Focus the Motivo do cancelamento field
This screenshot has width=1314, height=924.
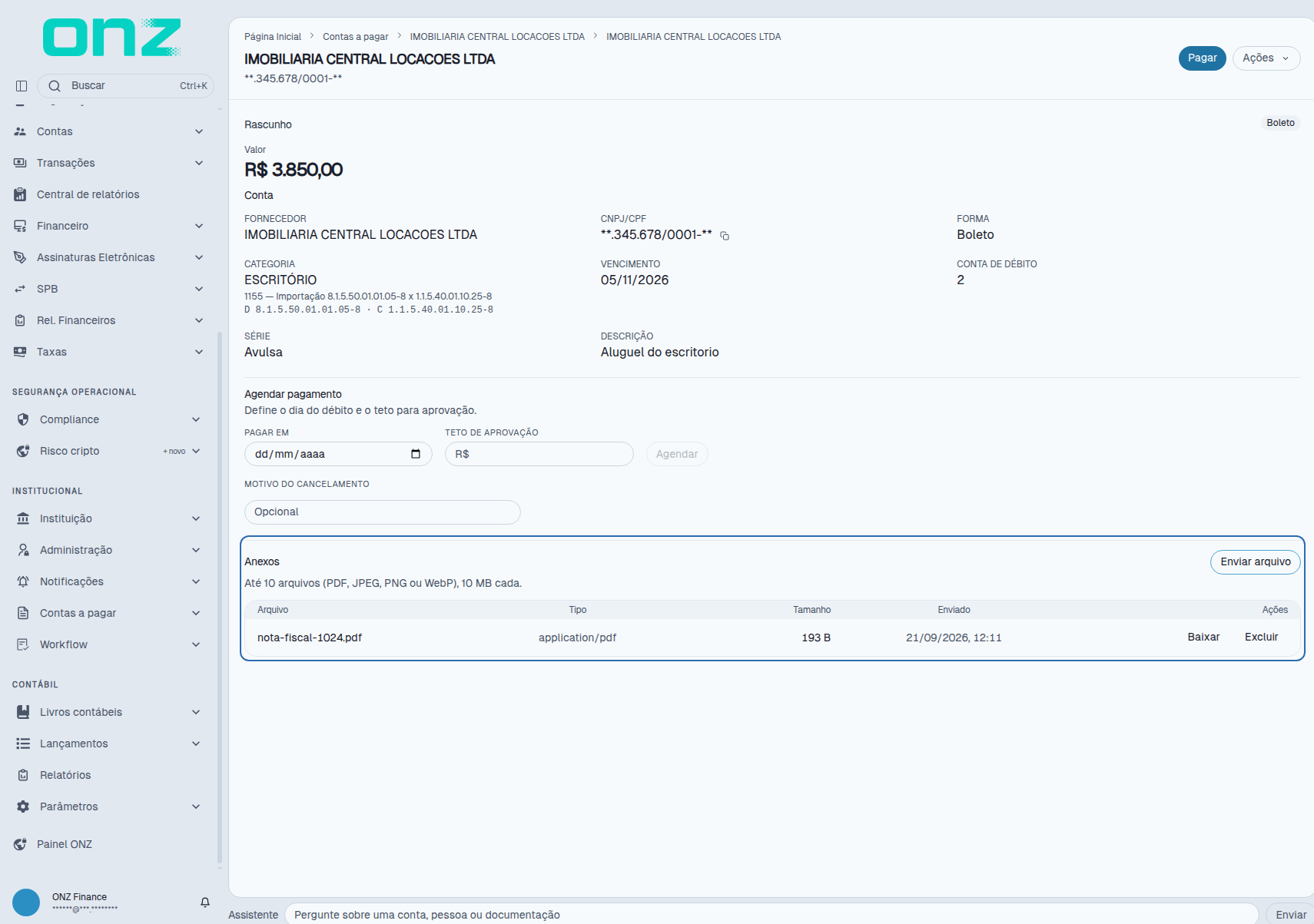coord(383,512)
